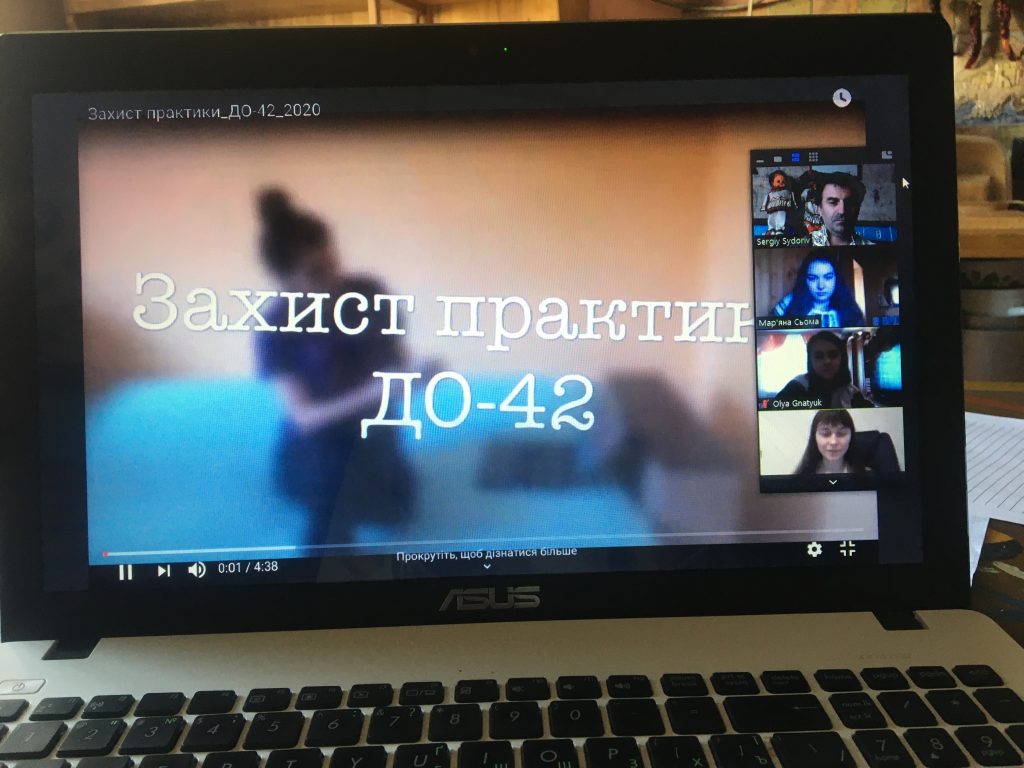Switch Zoom panel to single speaker view
Viewport: 1024px width, 768px height.
778,158
